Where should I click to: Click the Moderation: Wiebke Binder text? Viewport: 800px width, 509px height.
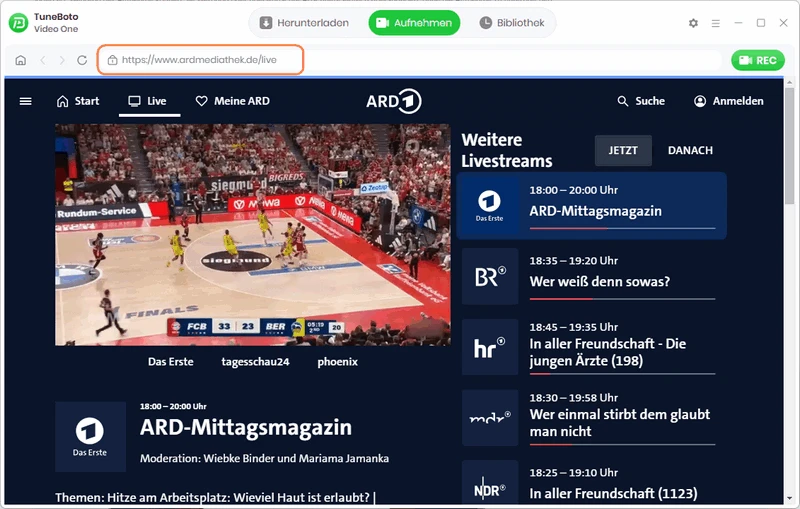pyautogui.click(x=264, y=459)
